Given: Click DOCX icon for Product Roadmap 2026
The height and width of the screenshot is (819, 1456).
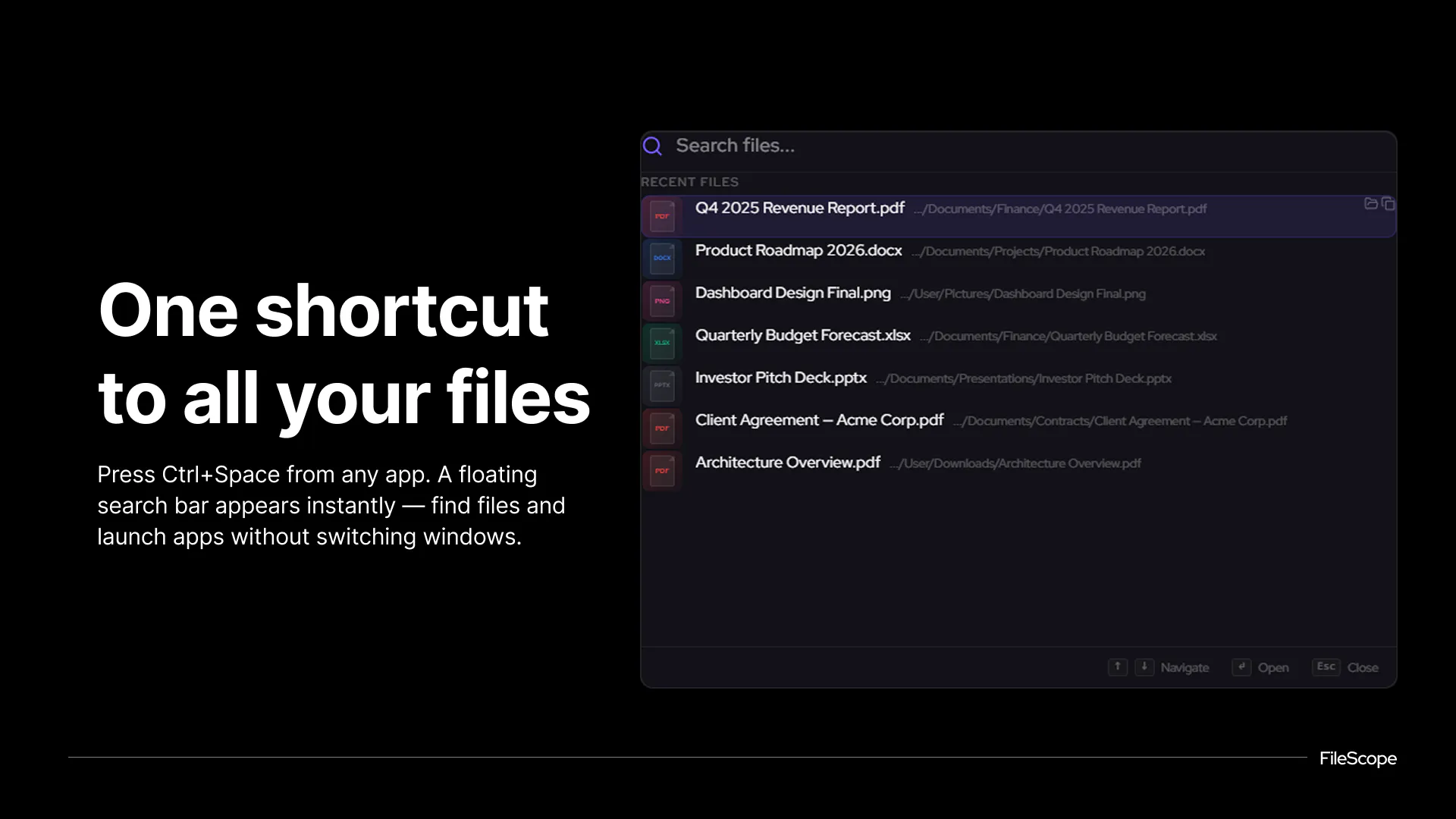Looking at the screenshot, I should click(x=662, y=259).
